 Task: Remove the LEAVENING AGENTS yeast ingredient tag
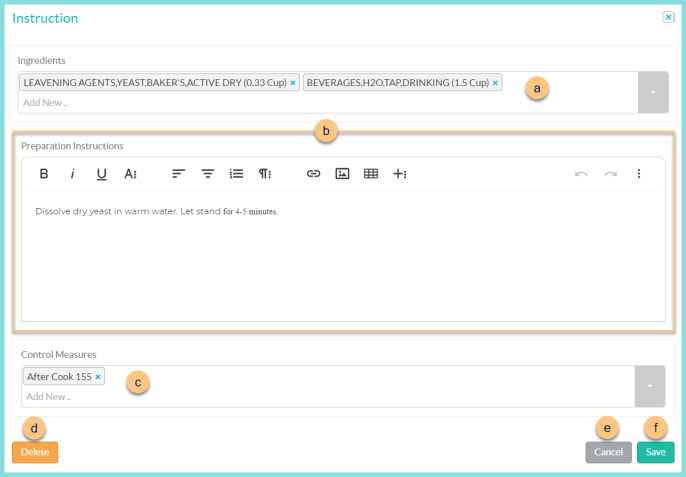[x=293, y=83]
